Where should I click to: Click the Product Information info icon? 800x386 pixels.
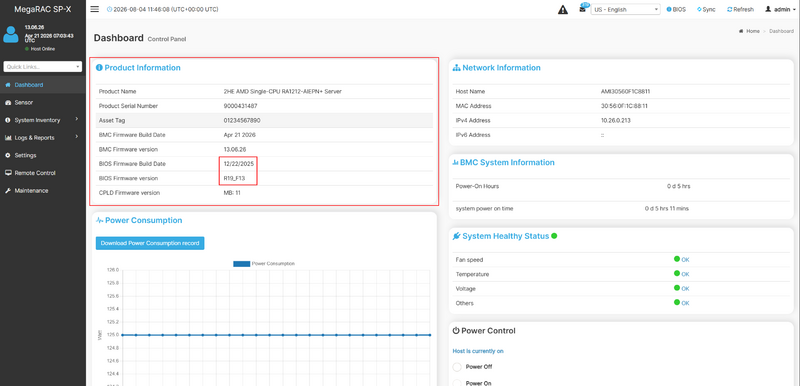[x=99, y=67]
